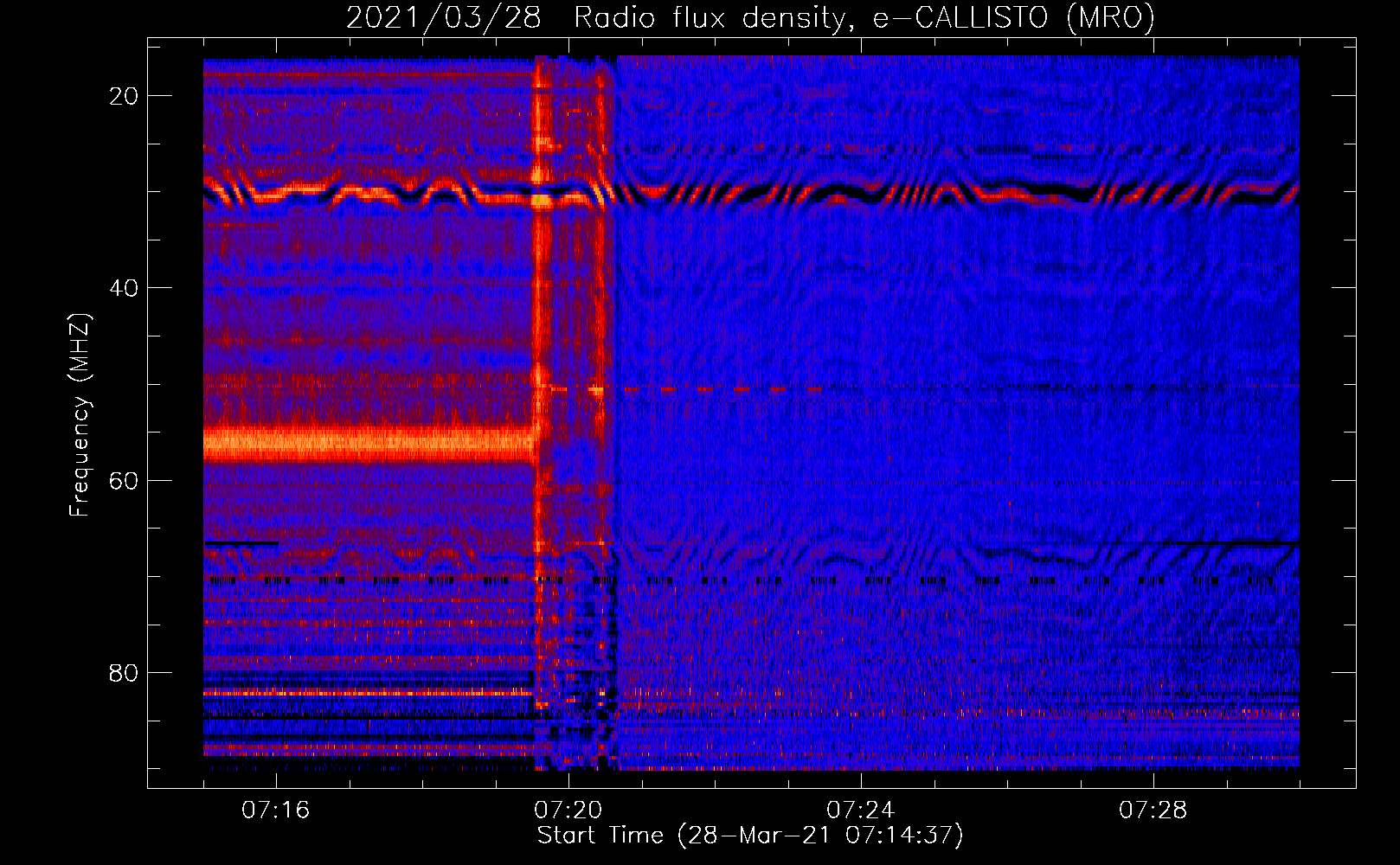1400x865 pixels.
Task: Click the bright vertical burst near 07:19:40
Action: pyautogui.click(x=542, y=381)
